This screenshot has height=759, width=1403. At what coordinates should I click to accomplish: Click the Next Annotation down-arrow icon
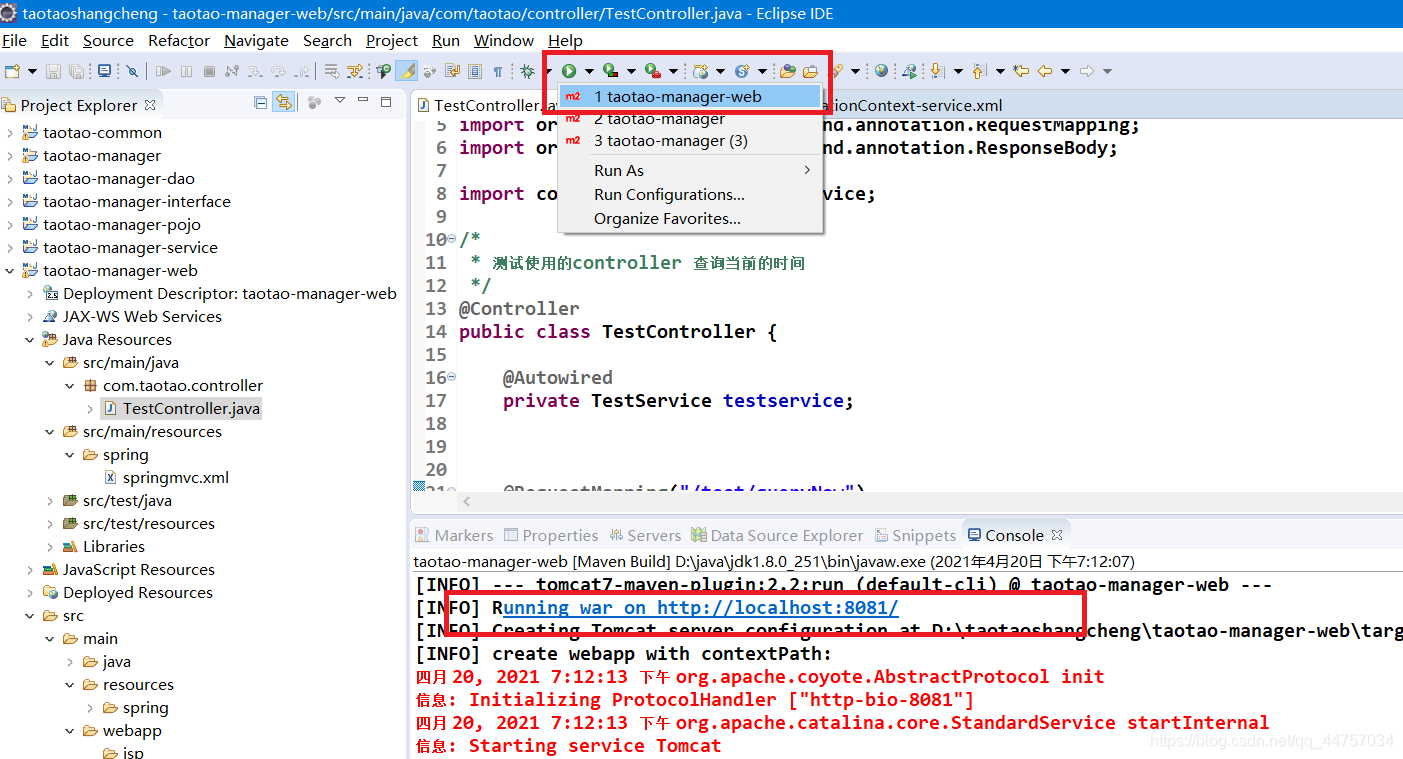pyautogui.click(x=937, y=71)
